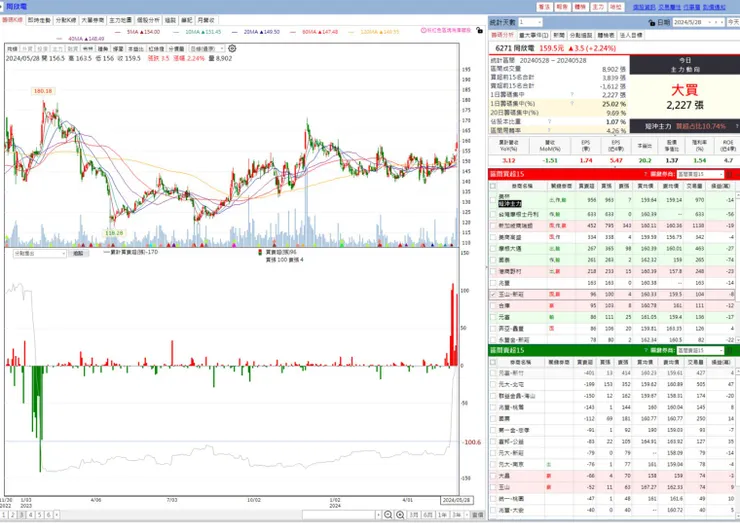Zoom in the chart with plus magnifier
Screen dimensions: 740x523
[400, 515]
